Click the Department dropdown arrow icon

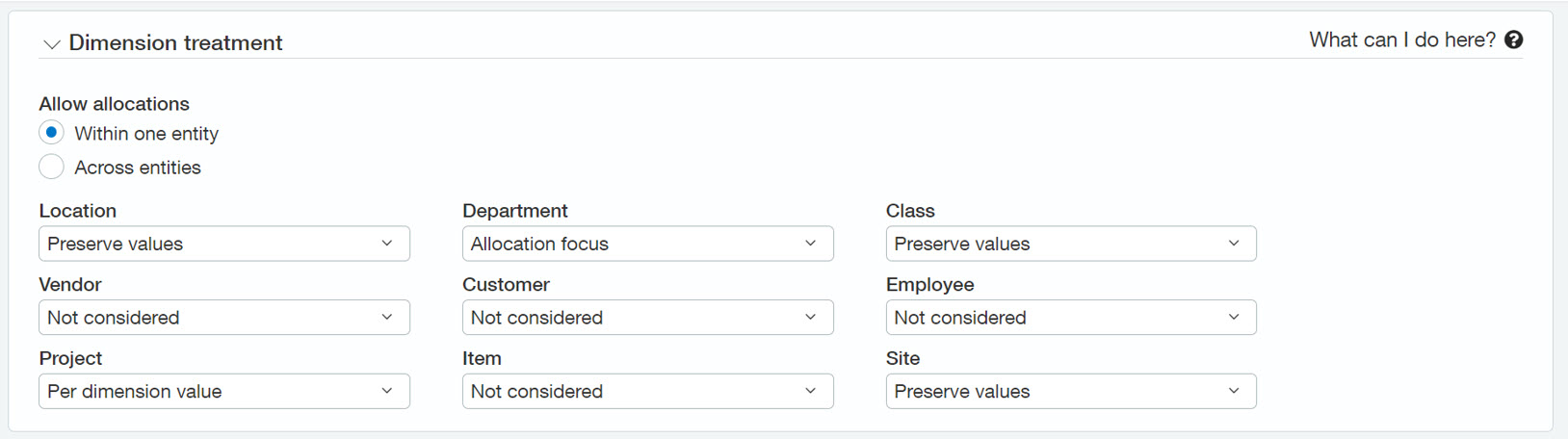tap(810, 244)
